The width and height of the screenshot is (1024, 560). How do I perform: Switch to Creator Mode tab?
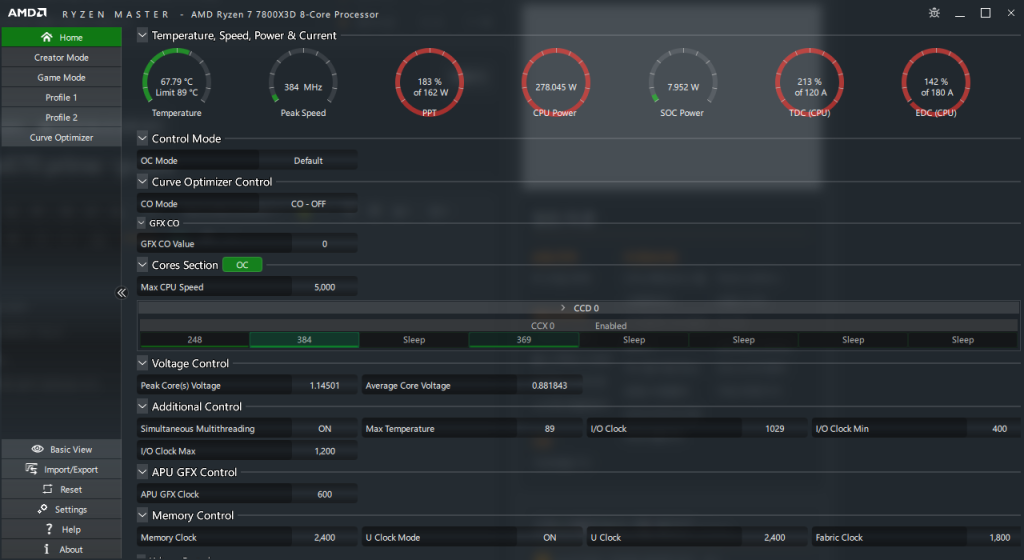pyautogui.click(x=61, y=58)
